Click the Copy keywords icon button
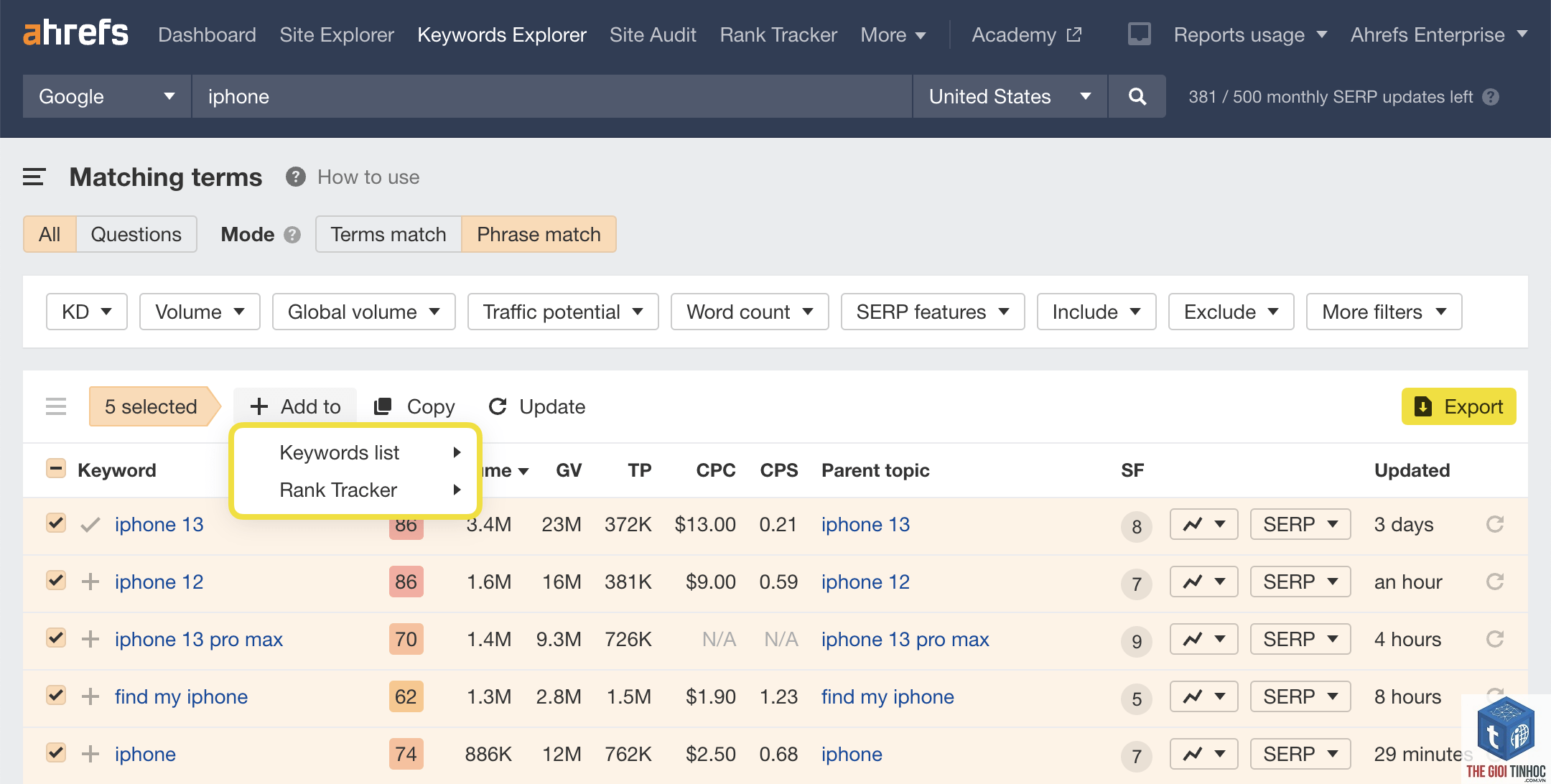Image resolution: width=1551 pixels, height=784 pixels. pyautogui.click(x=414, y=406)
